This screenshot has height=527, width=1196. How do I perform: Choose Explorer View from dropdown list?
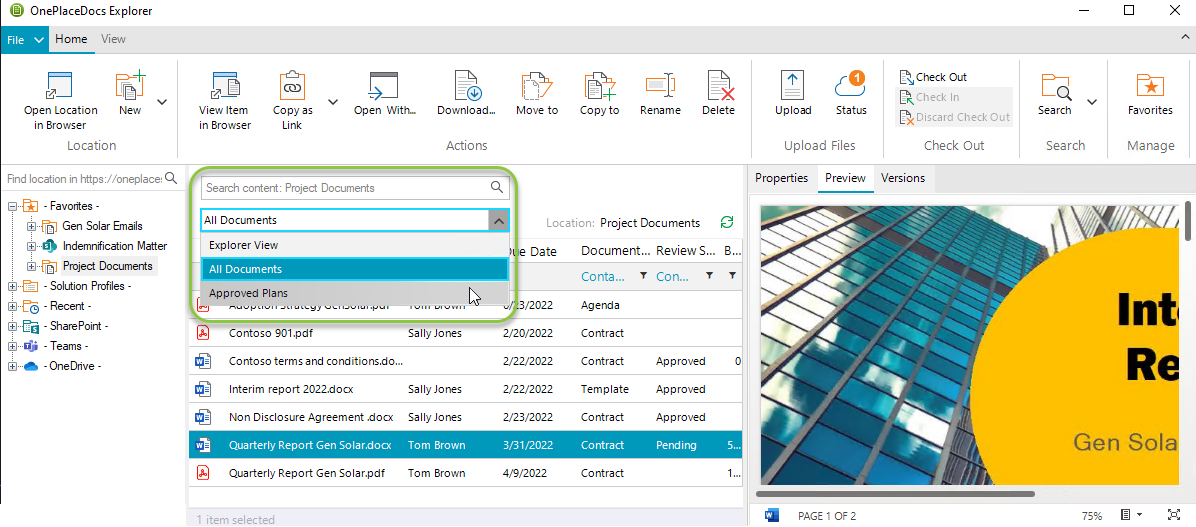355,246
